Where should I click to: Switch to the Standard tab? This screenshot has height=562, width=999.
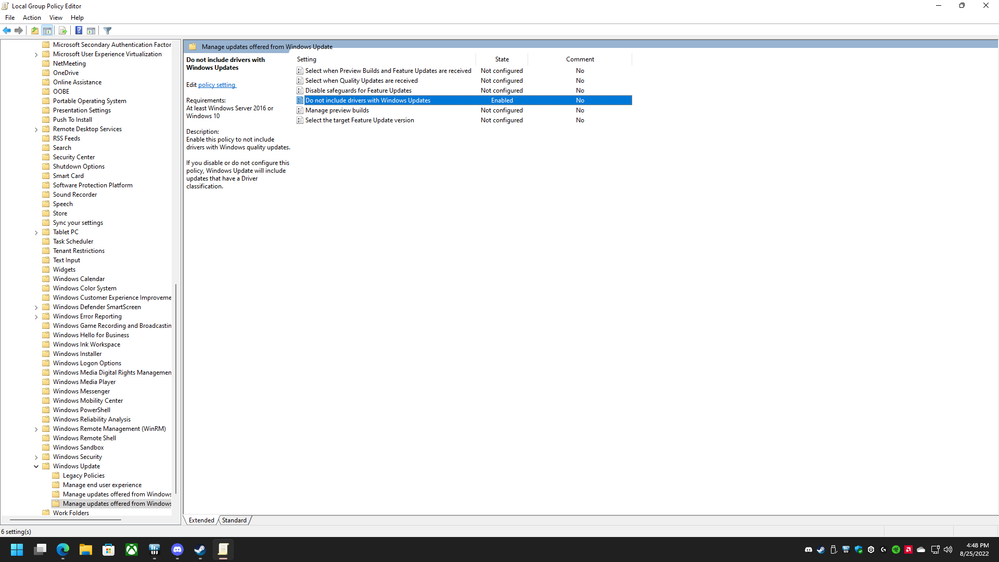234,521
